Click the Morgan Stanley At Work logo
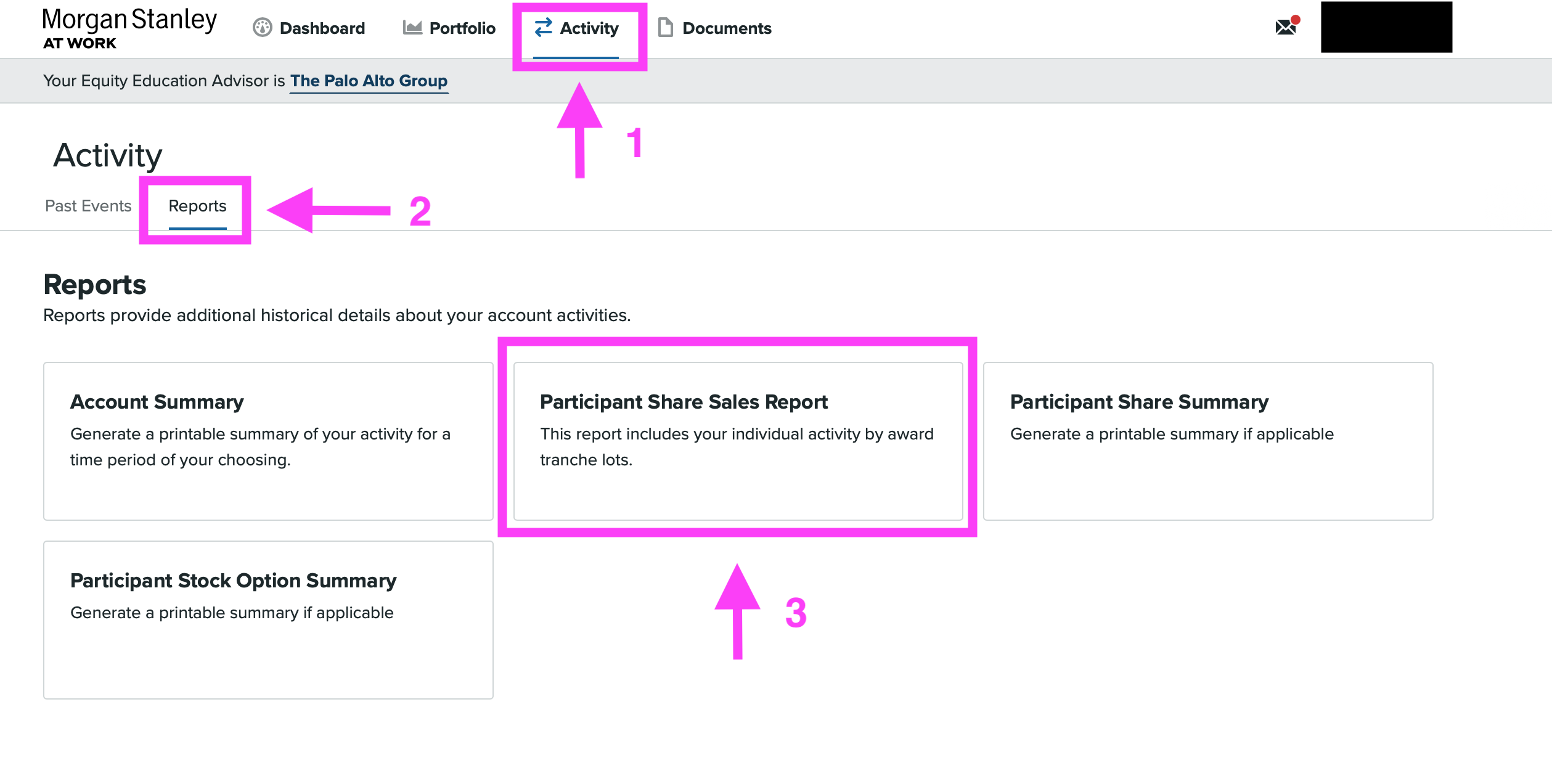The height and width of the screenshot is (784, 1552). [129, 28]
